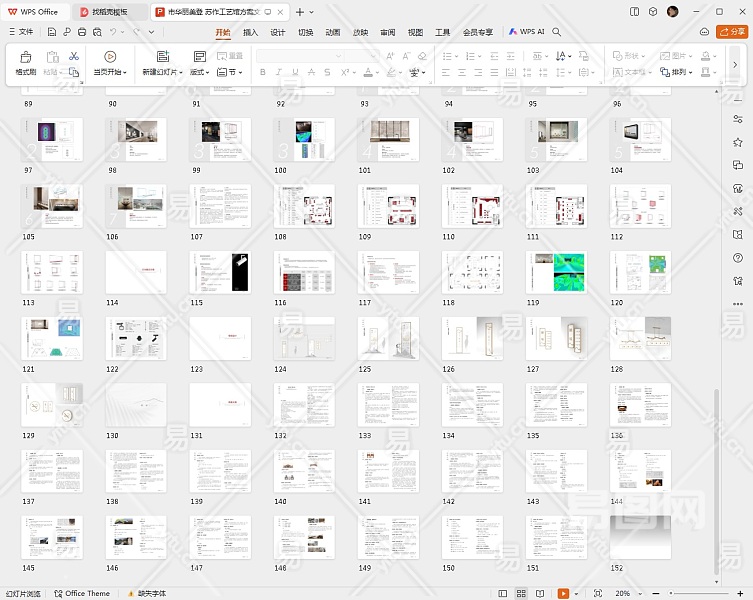Click the reading view icon in status bar
753x600 pixels.
pyautogui.click(x=539, y=594)
